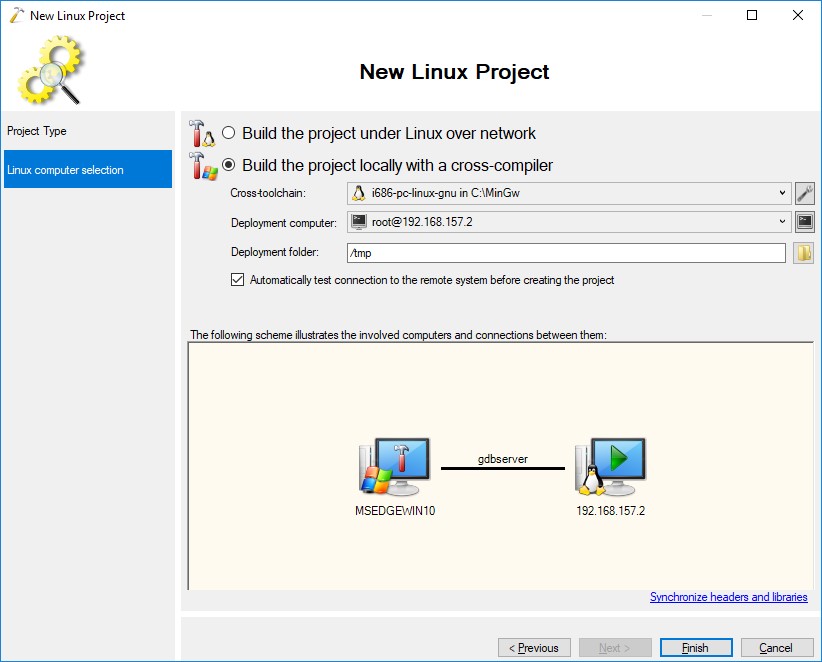Viewport: 822px width, 662px height.
Task: Click hammer-penguin icon beside build under Linux
Action: [x=201, y=134]
